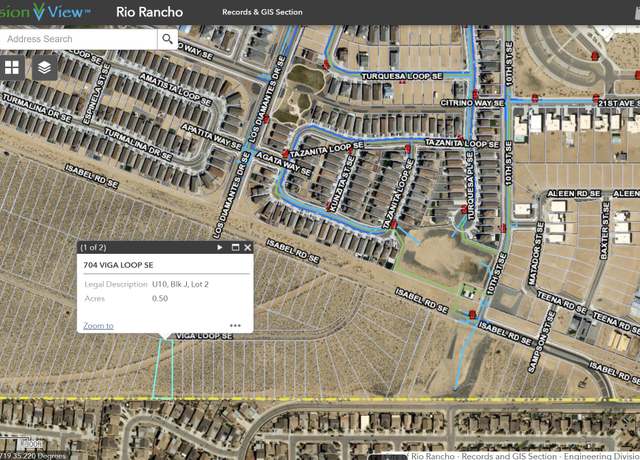Click the Viga Loop SE street label
The height and width of the screenshot is (460, 640).
pos(204,336)
